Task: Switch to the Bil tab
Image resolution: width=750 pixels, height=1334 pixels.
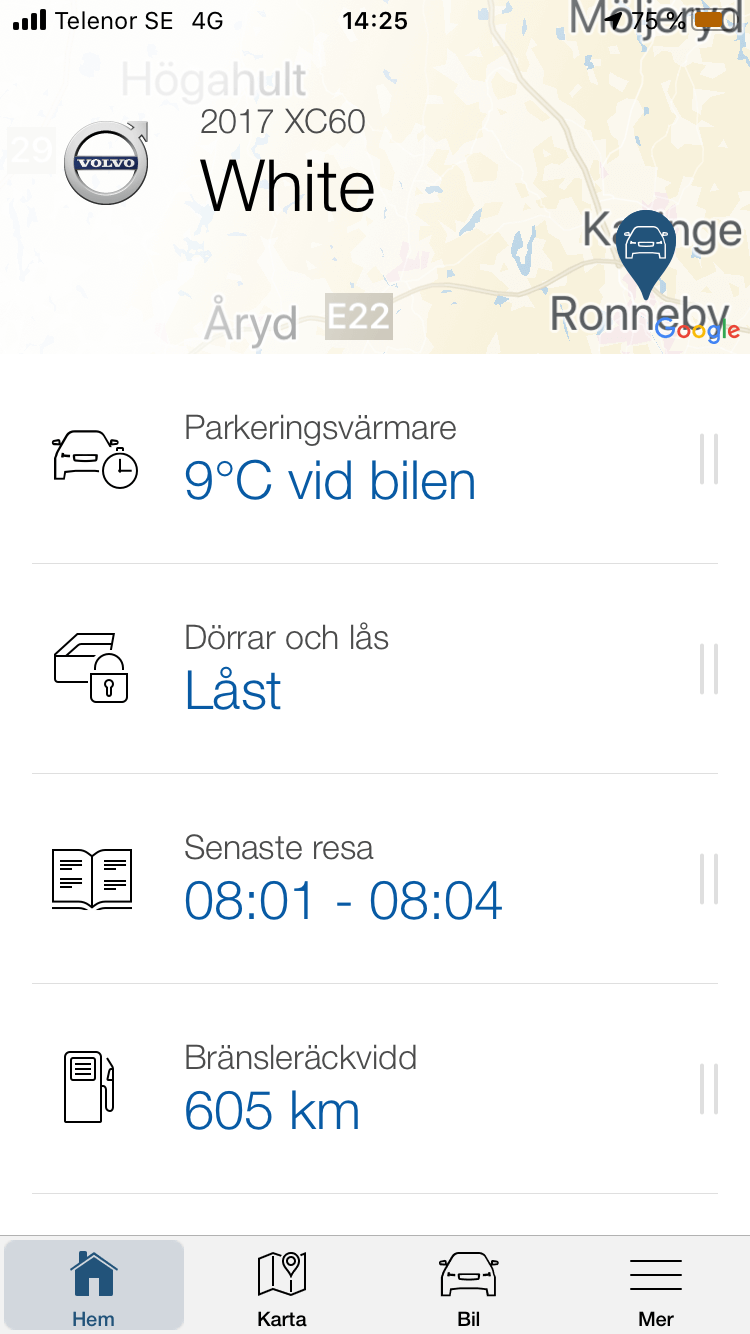Action: 469,1287
